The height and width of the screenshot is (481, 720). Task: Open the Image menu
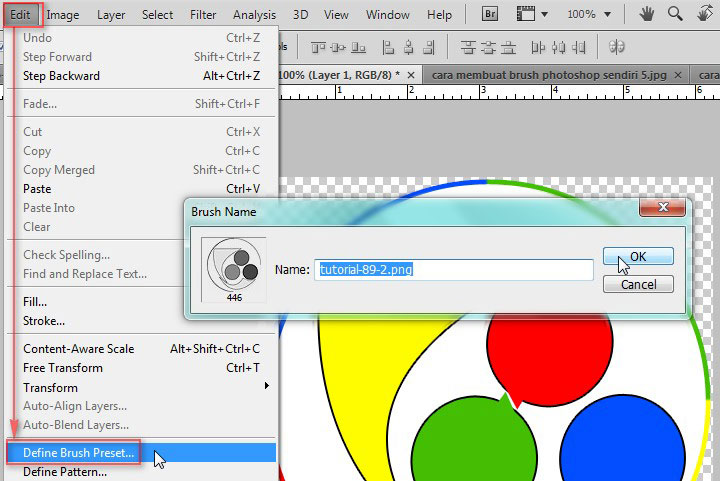pyautogui.click(x=63, y=15)
